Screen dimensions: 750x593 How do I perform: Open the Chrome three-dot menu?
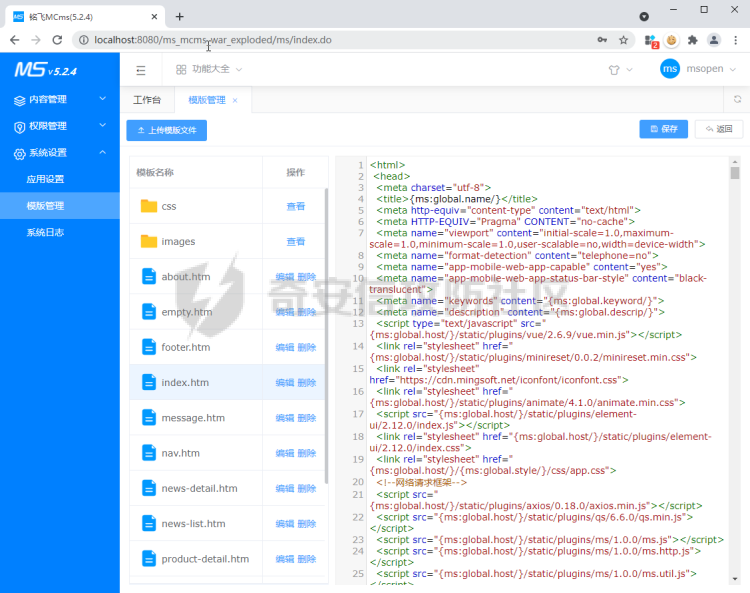click(736, 40)
